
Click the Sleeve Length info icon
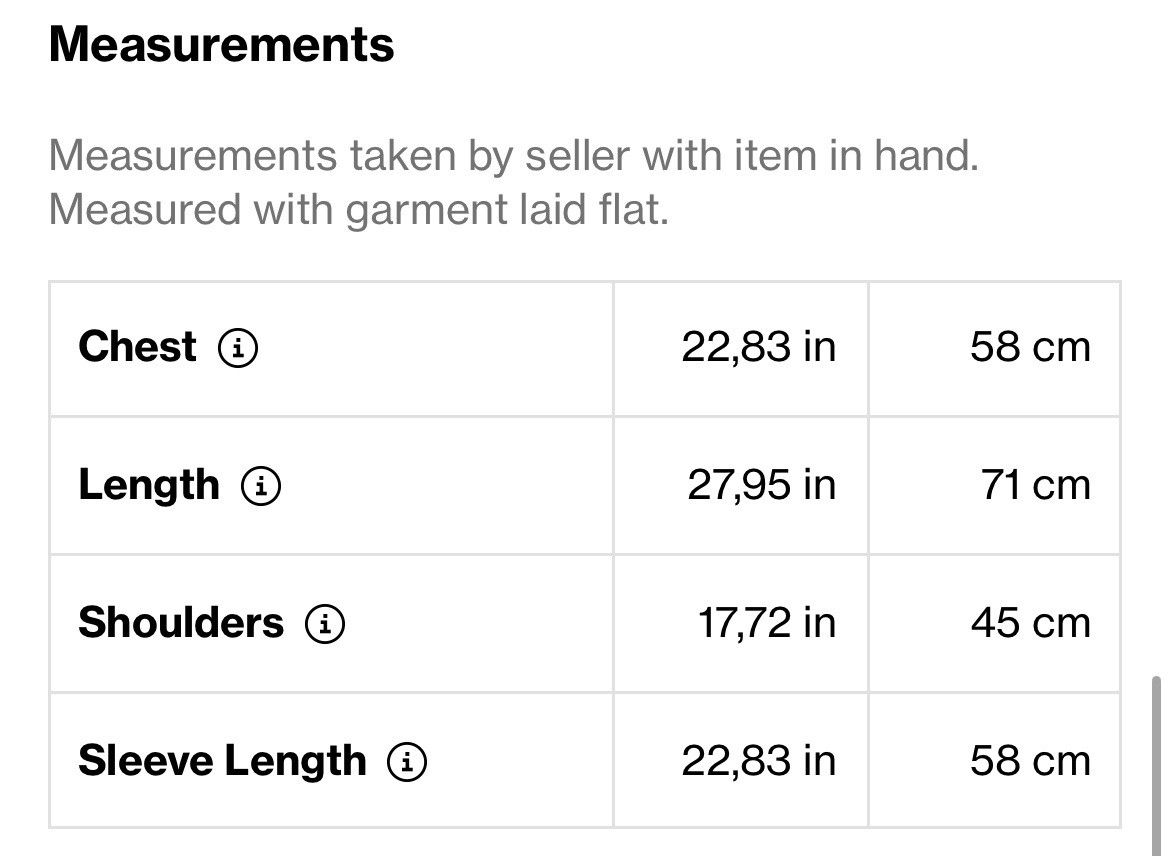pos(407,762)
